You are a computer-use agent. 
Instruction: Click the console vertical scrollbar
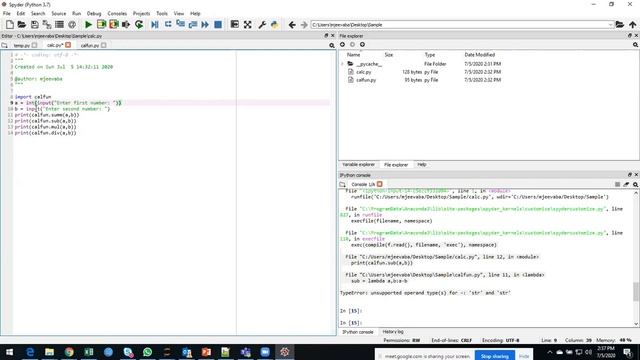pyautogui.click(x=636, y=291)
